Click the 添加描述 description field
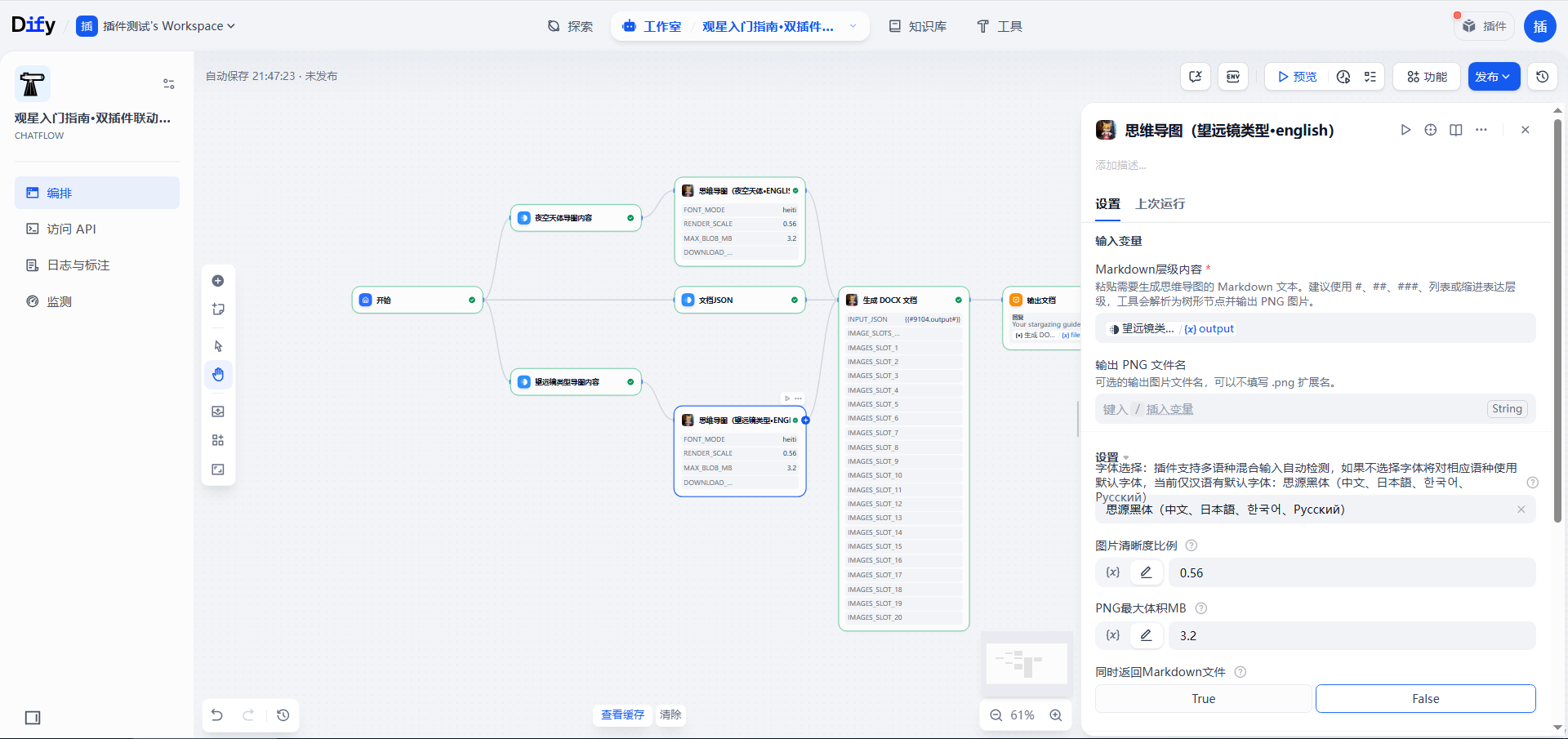Image resolution: width=1568 pixels, height=739 pixels. pos(1121,165)
